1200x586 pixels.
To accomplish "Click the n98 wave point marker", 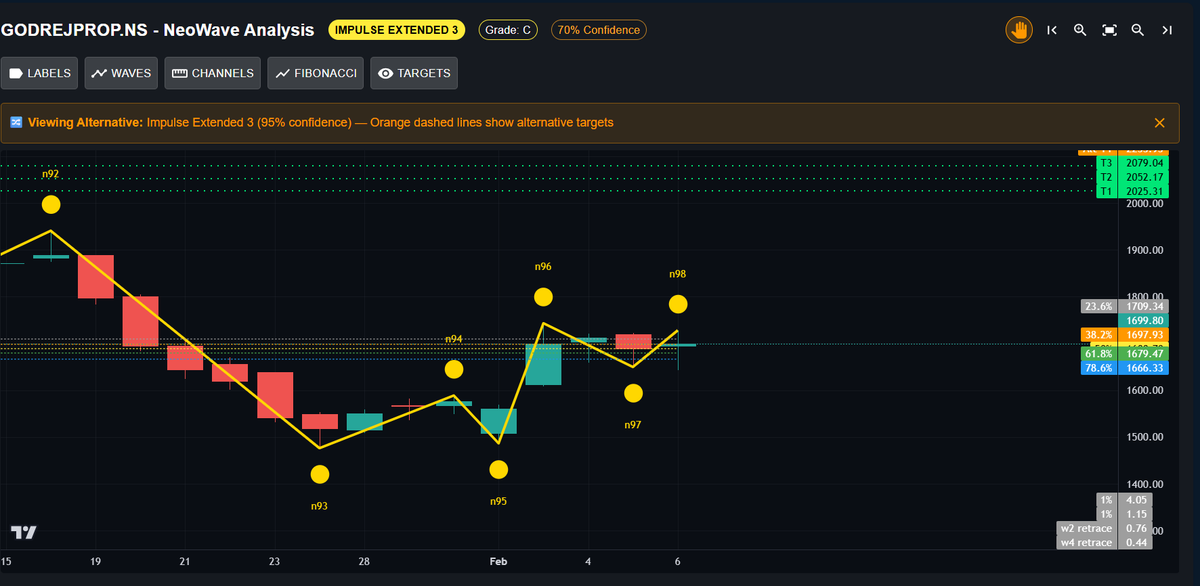I will (678, 304).
